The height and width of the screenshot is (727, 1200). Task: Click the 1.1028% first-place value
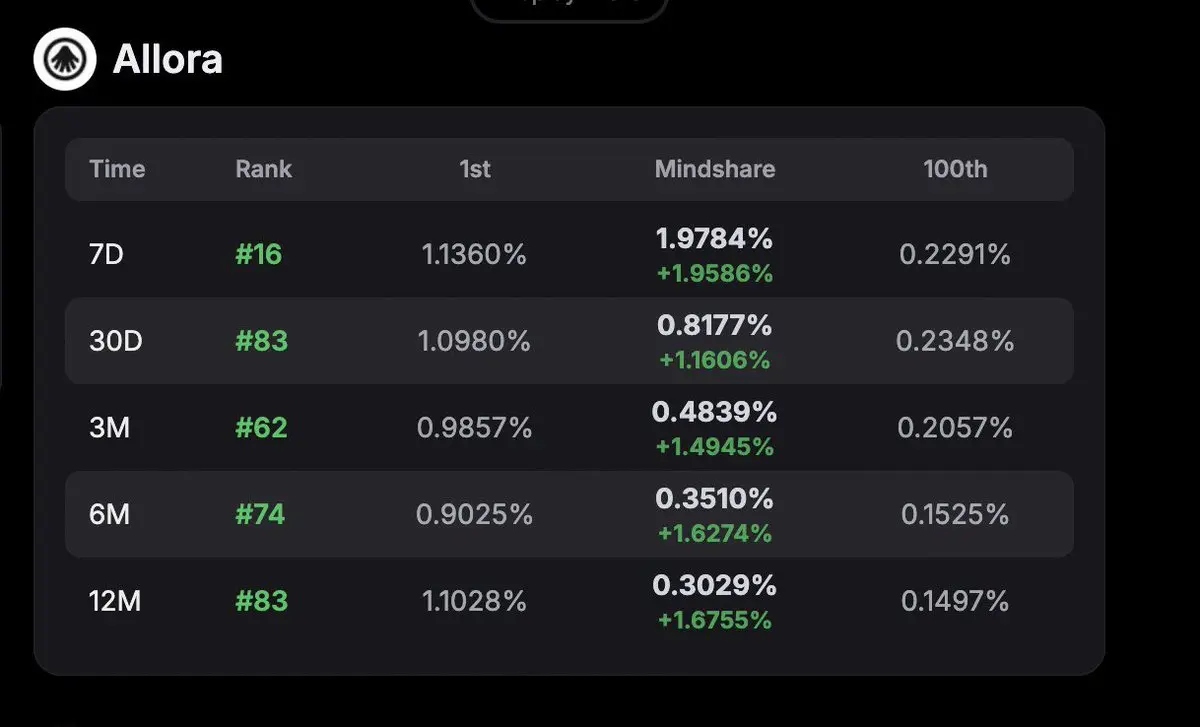pyautogui.click(x=475, y=601)
